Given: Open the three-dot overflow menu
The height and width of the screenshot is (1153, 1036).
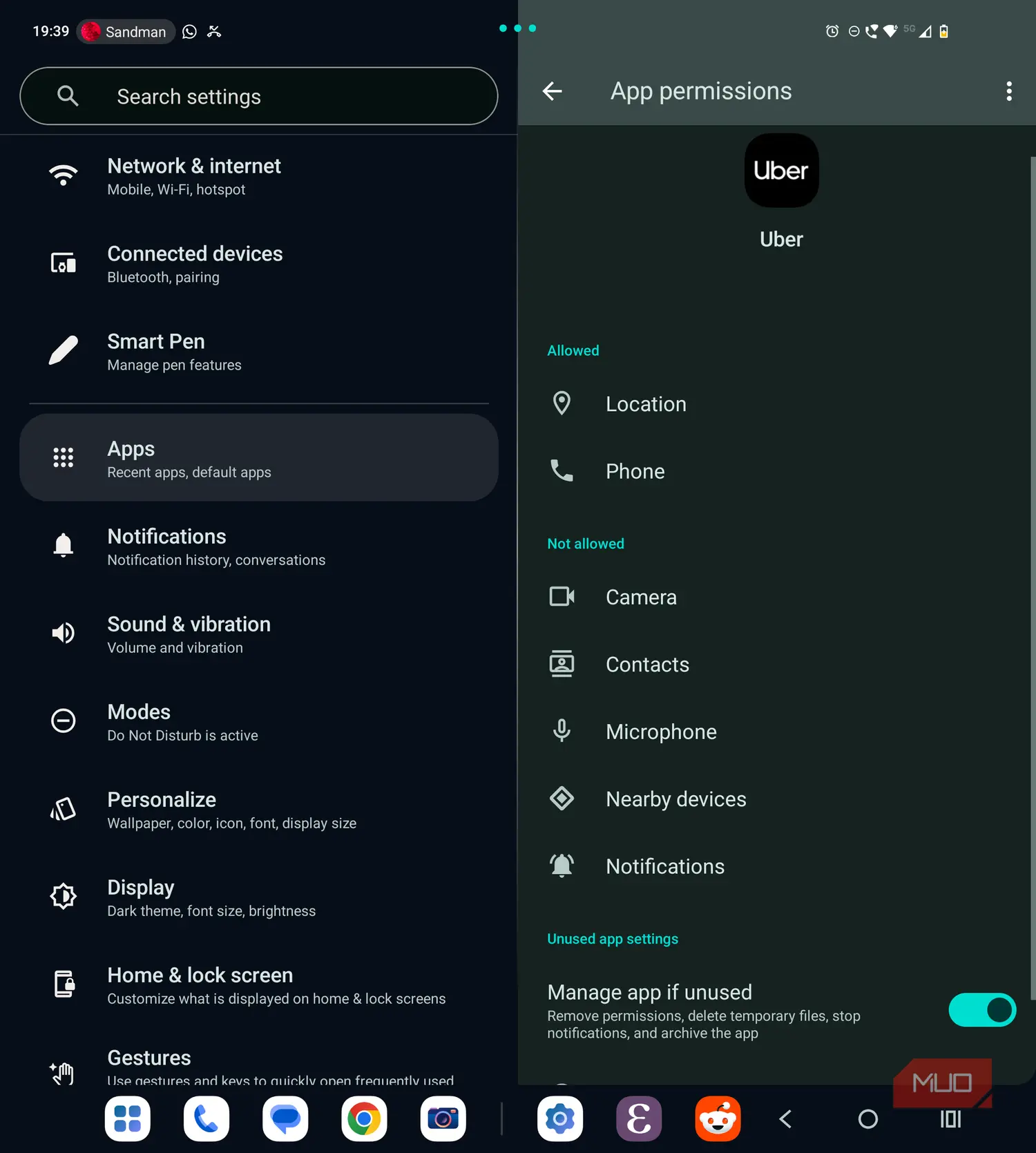Looking at the screenshot, I should pyautogui.click(x=1009, y=91).
